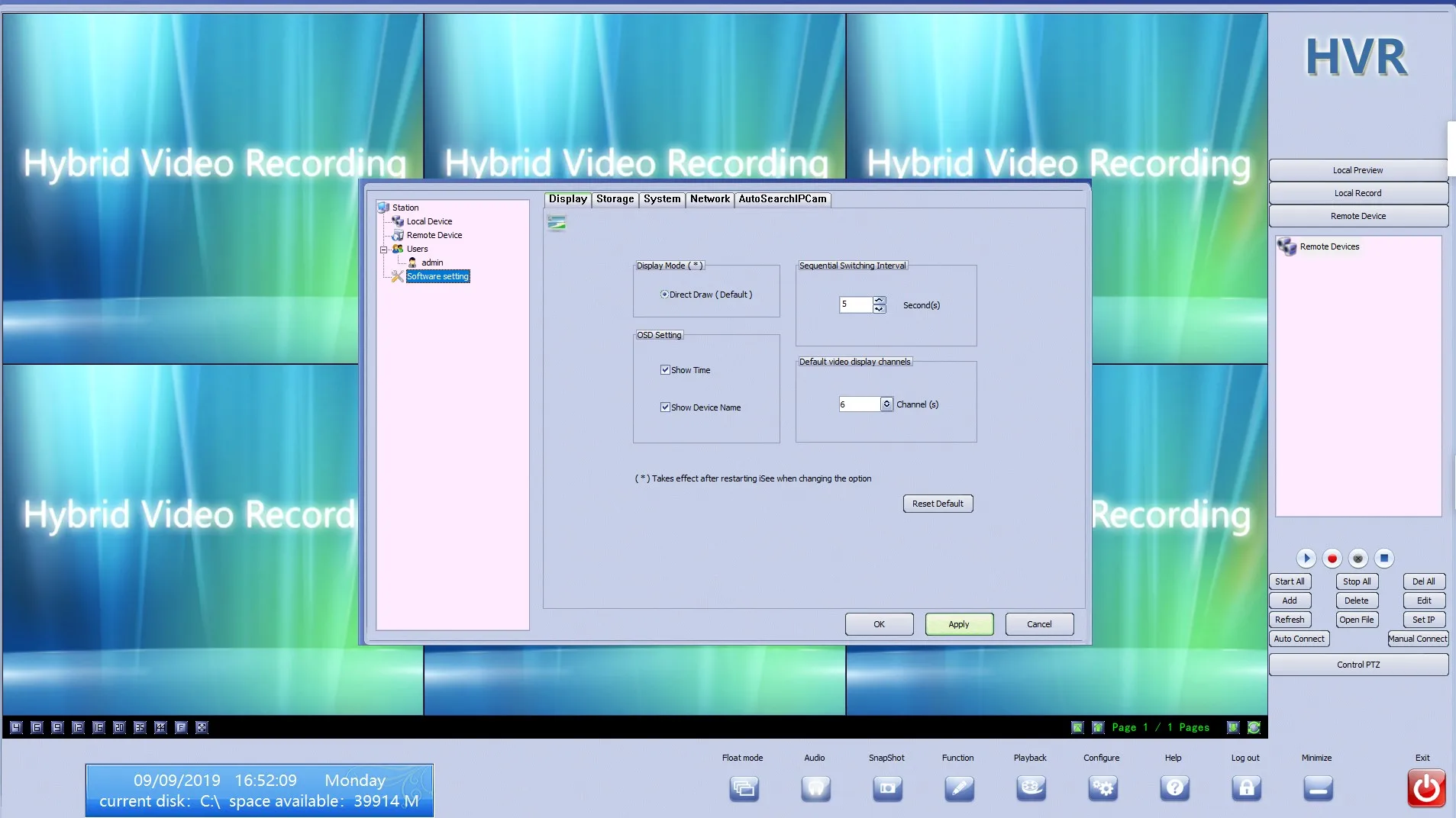Image resolution: width=1456 pixels, height=818 pixels.
Task: Click the Auto Connect button
Action: click(x=1299, y=639)
